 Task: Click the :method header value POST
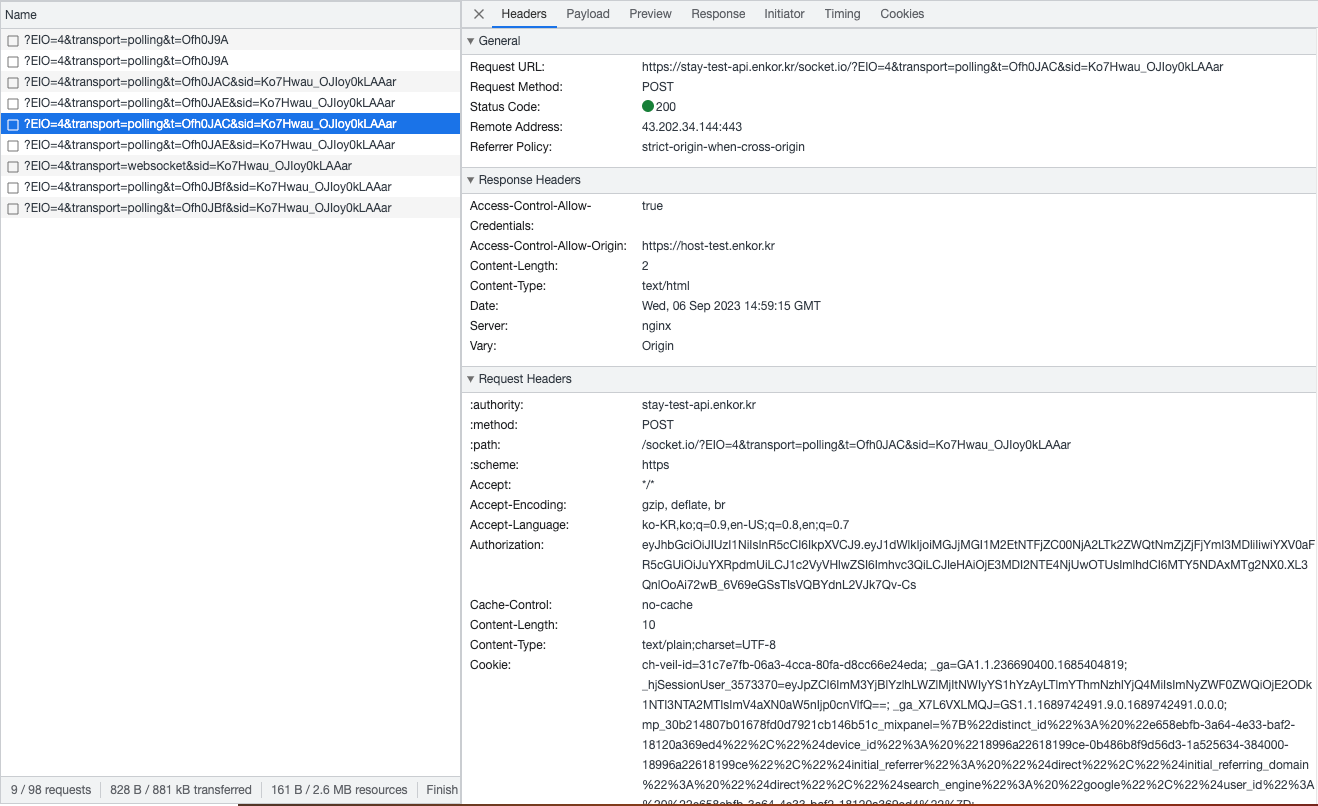658,425
